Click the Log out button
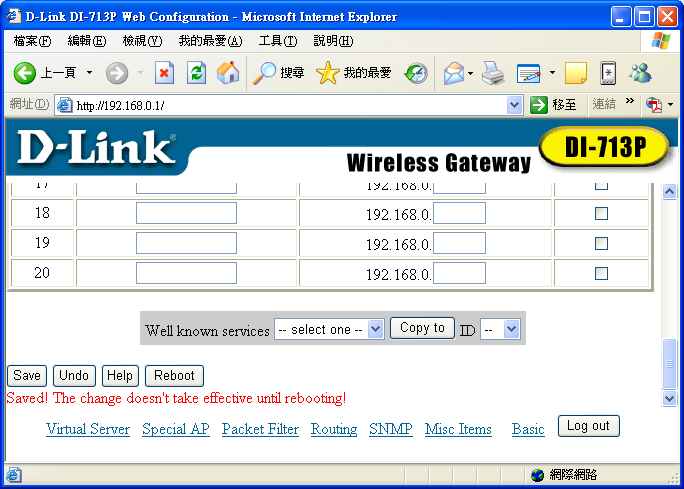The image size is (684, 489). (588, 426)
